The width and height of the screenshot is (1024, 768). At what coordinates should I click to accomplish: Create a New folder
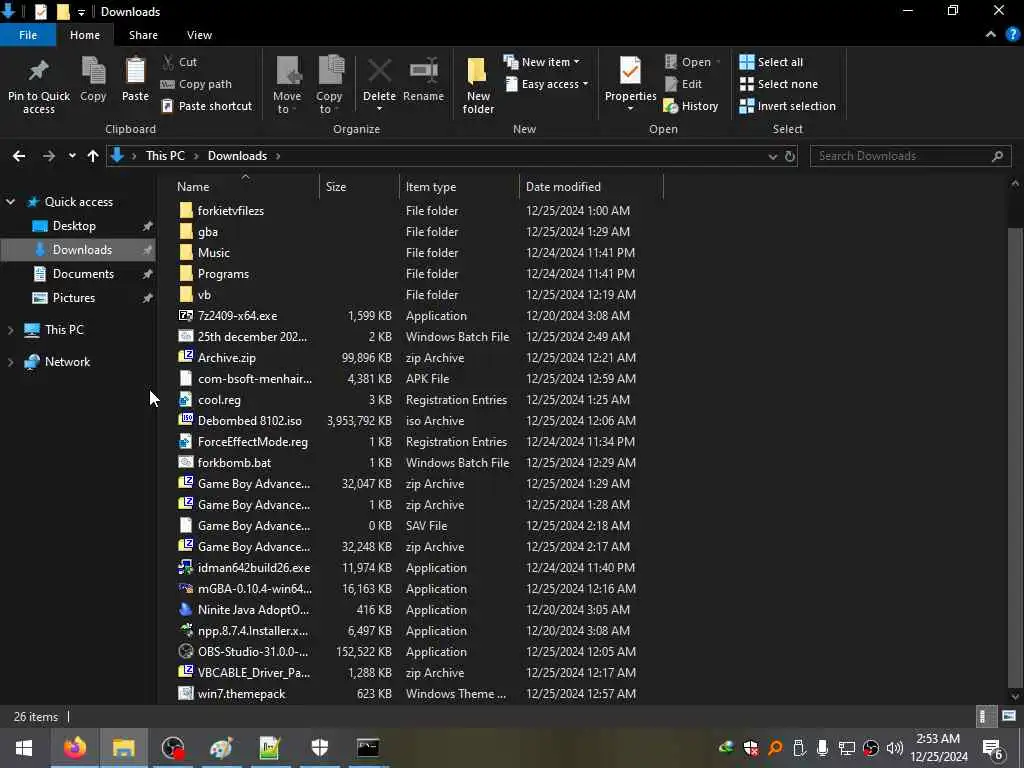(x=478, y=85)
